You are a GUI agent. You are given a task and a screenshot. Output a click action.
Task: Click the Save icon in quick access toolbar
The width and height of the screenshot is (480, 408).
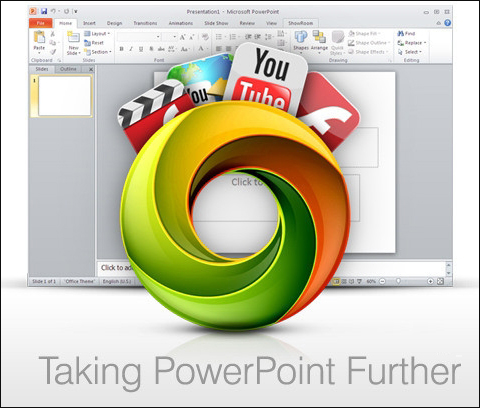[x=44, y=11]
